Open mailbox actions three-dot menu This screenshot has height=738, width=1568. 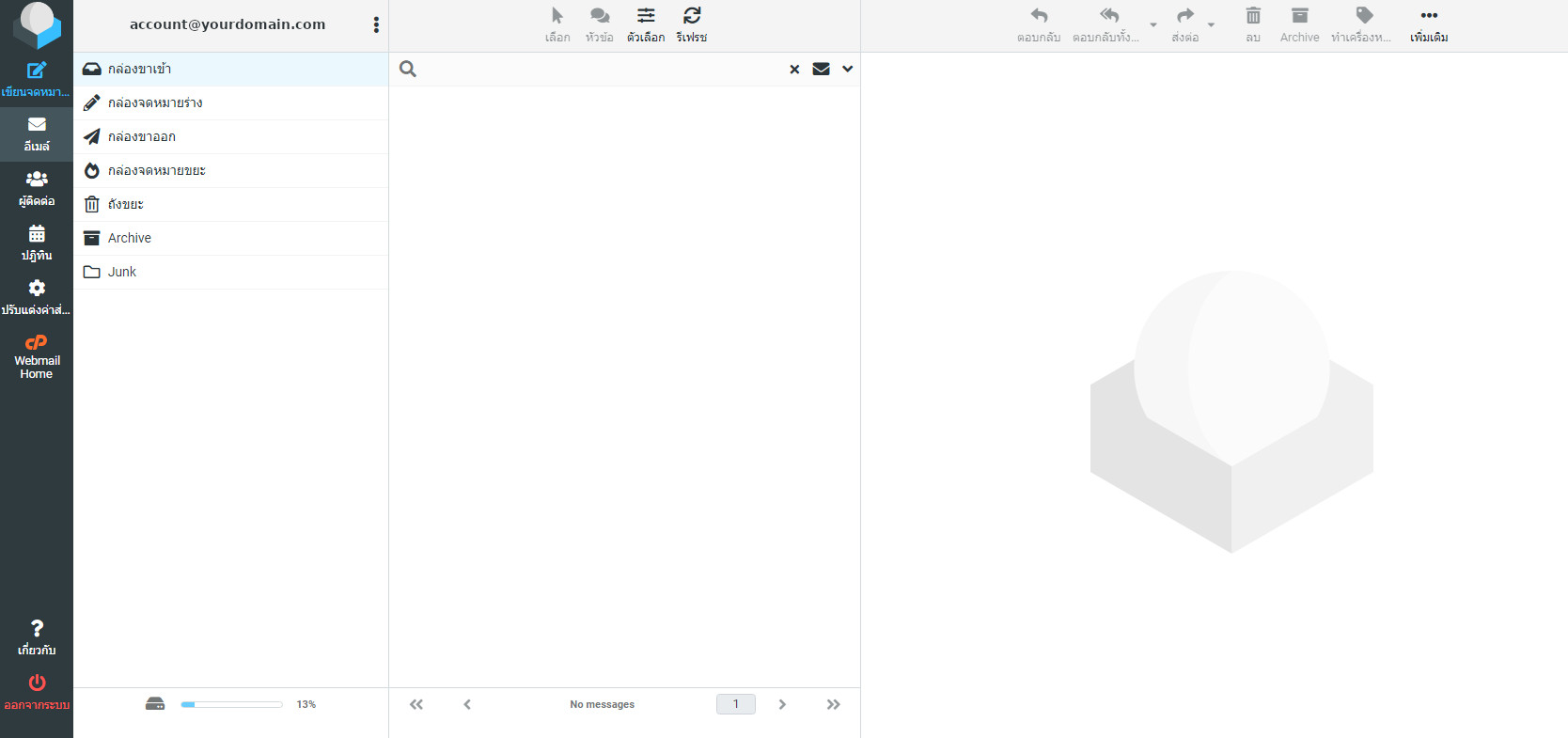tap(376, 25)
